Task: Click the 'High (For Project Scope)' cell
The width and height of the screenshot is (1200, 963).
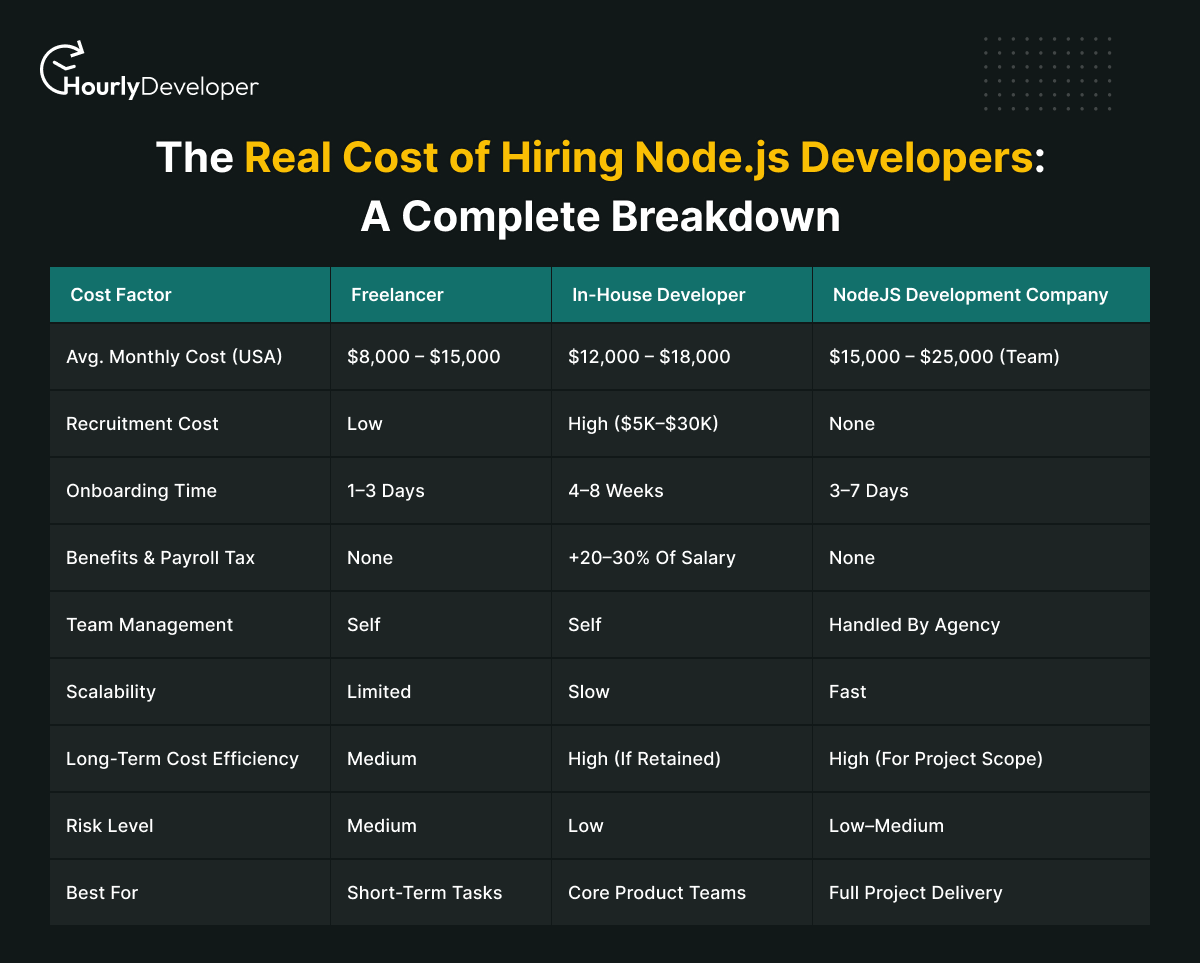Action: pyautogui.click(x=936, y=759)
